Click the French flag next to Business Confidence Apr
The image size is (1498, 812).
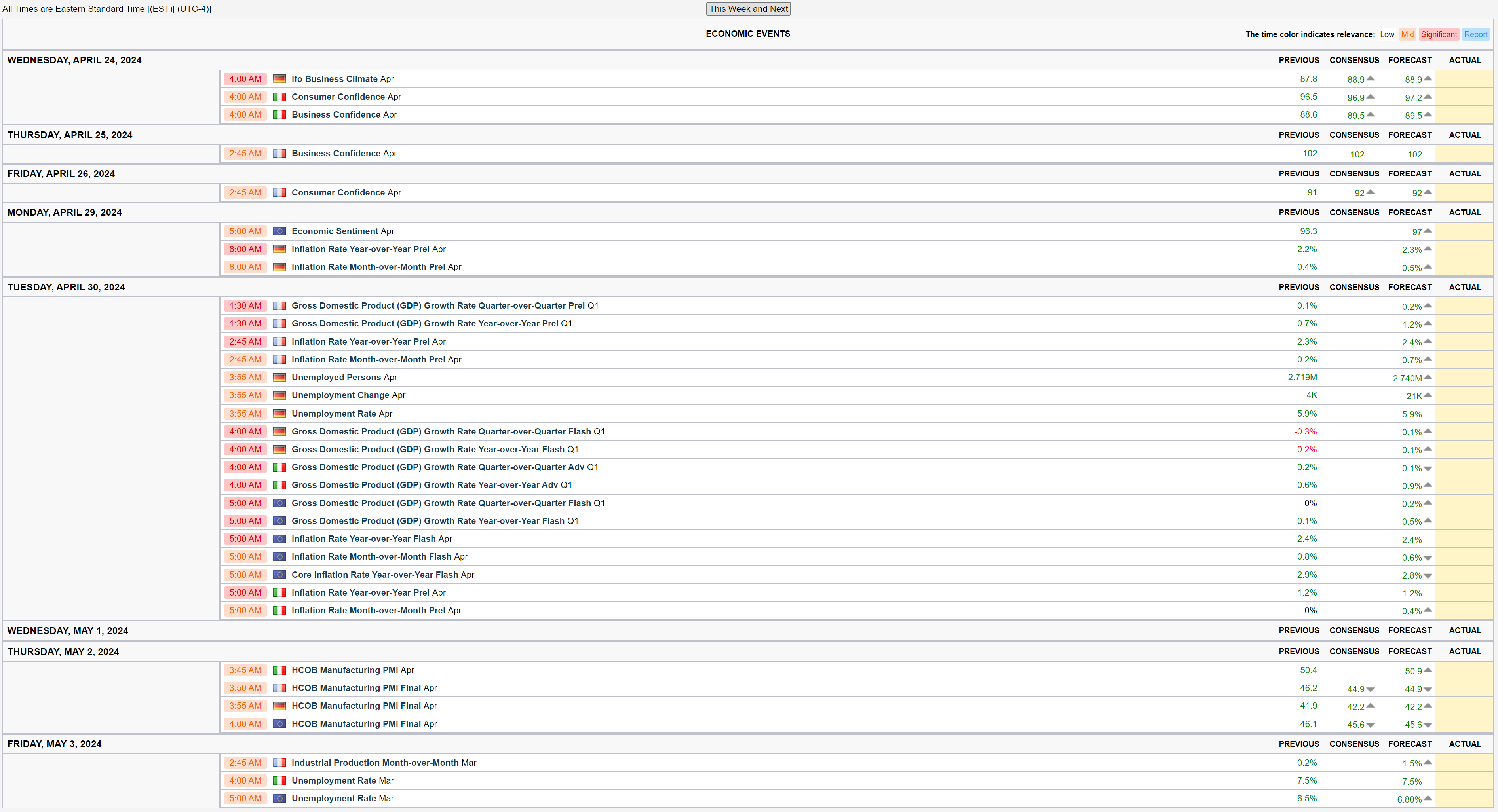(x=279, y=154)
